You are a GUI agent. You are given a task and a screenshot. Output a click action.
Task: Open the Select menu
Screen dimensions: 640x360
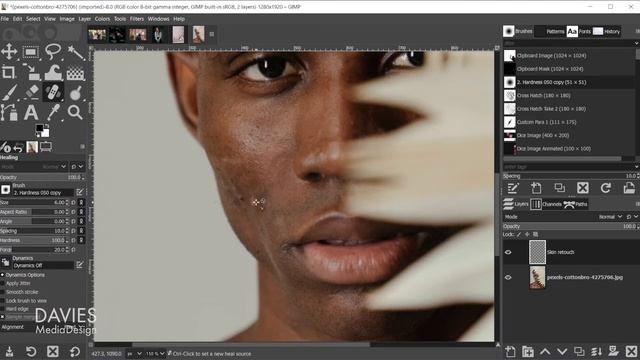(x=33, y=19)
